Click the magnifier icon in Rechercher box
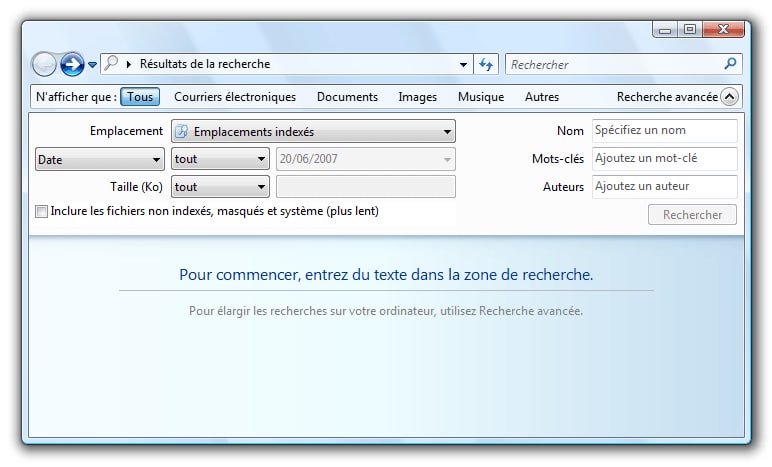This screenshot has width=772, height=467. 730,64
